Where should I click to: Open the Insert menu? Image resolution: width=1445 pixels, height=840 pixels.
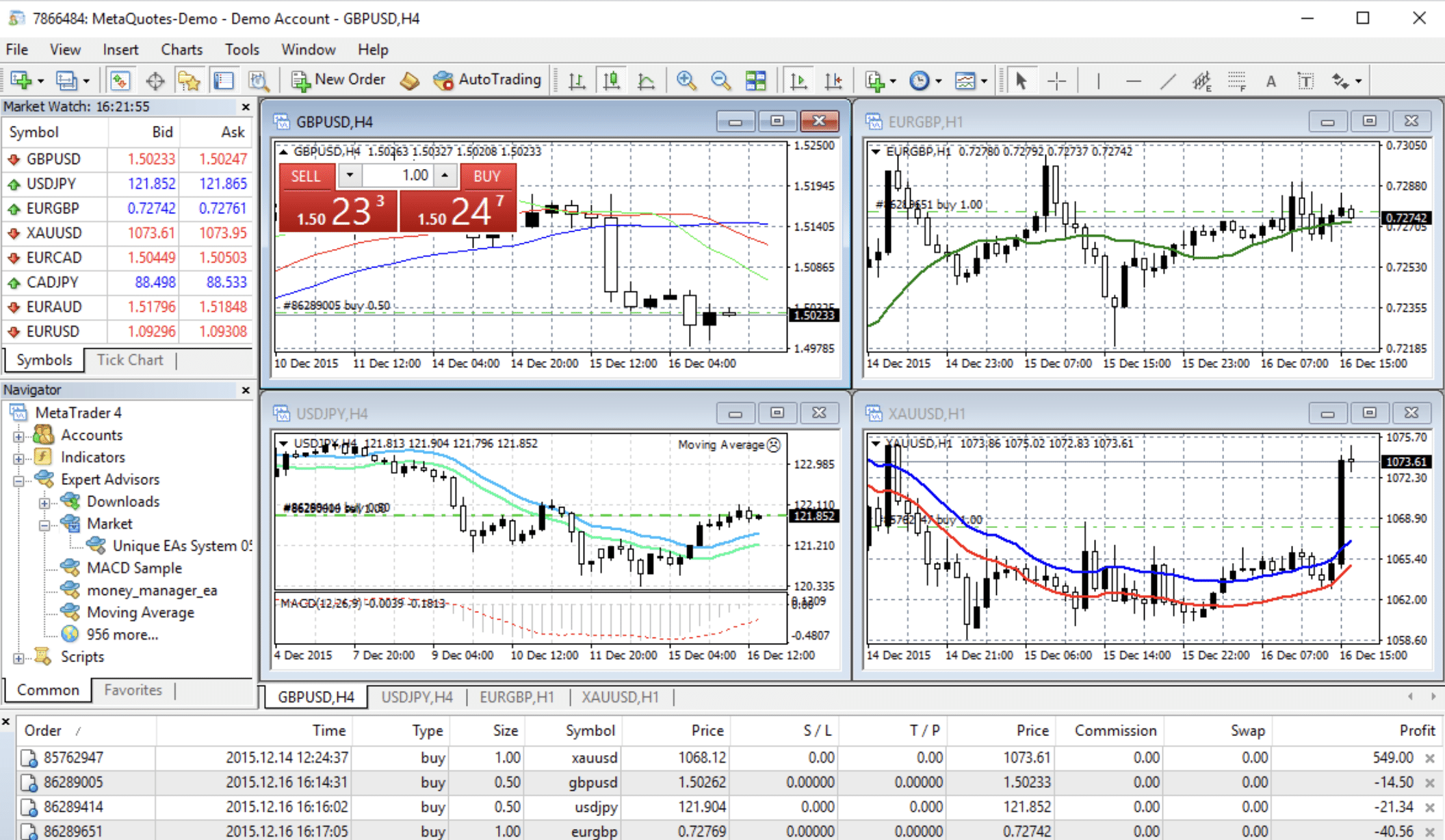(120, 50)
